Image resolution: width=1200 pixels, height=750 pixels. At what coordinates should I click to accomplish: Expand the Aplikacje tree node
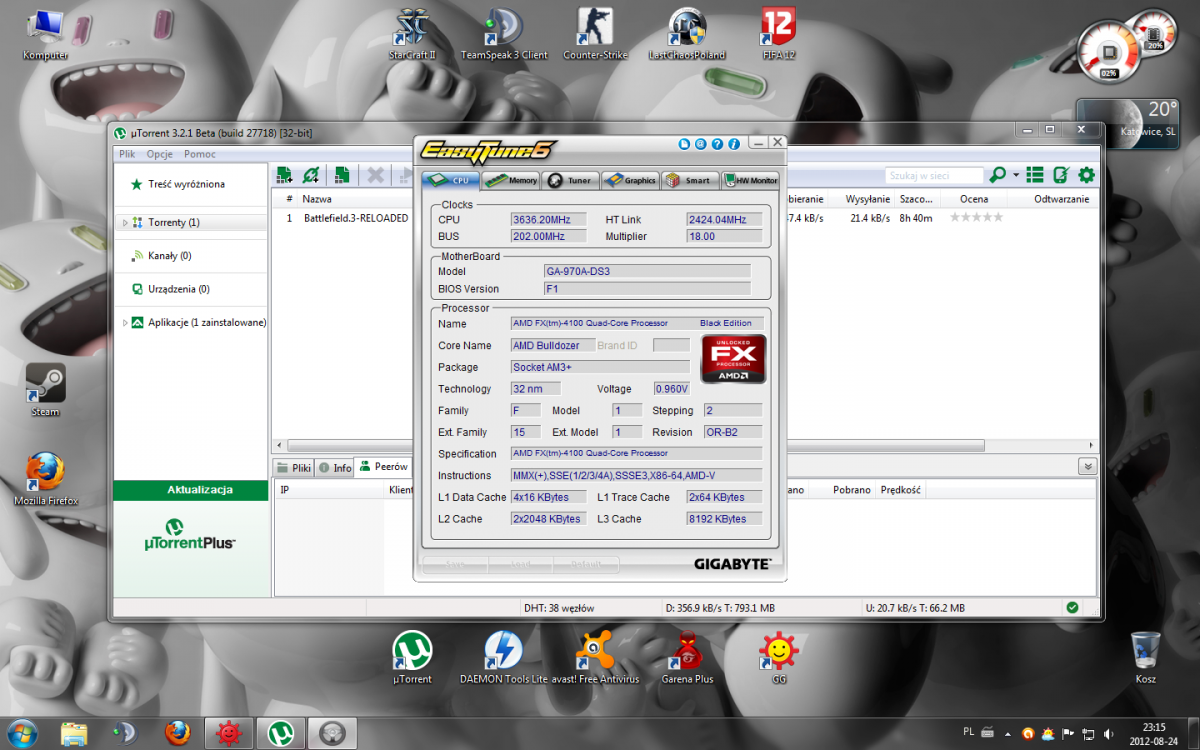(x=125, y=323)
